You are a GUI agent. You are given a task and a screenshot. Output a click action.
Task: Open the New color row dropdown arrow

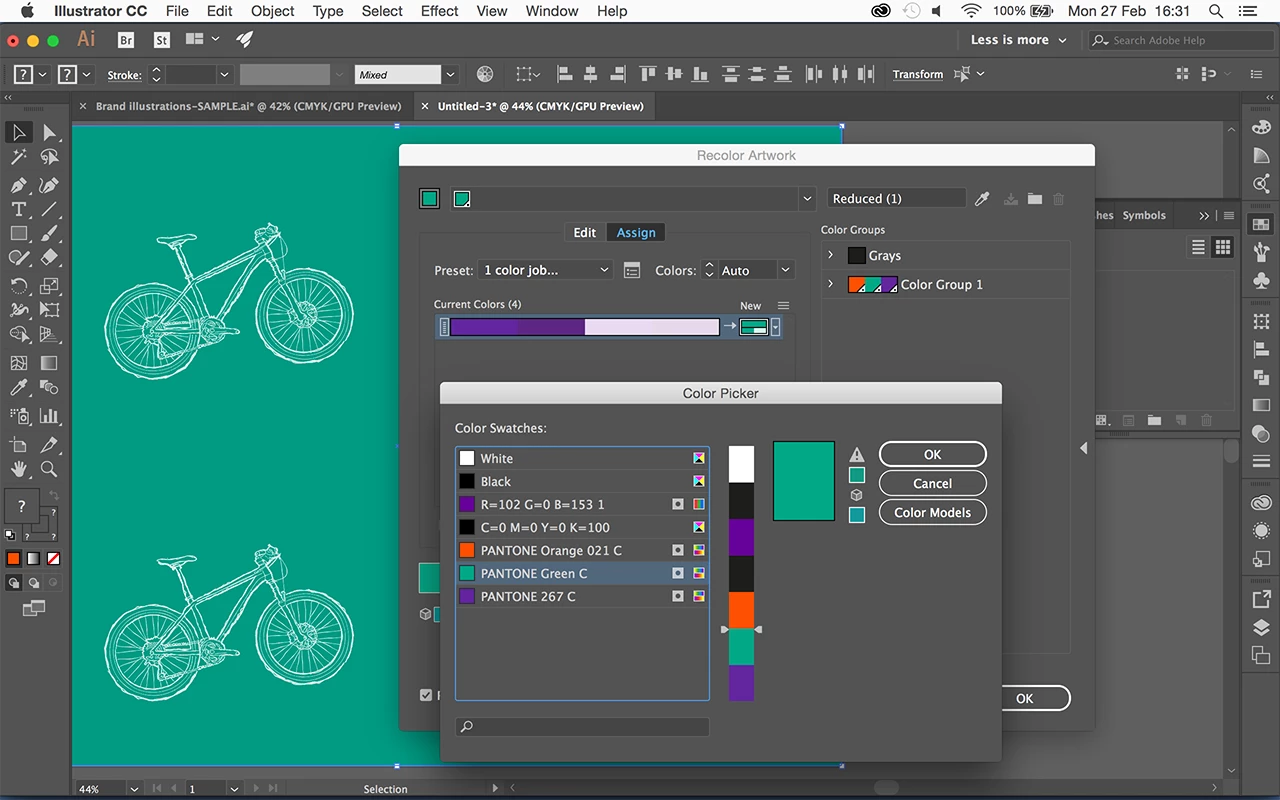coord(775,327)
